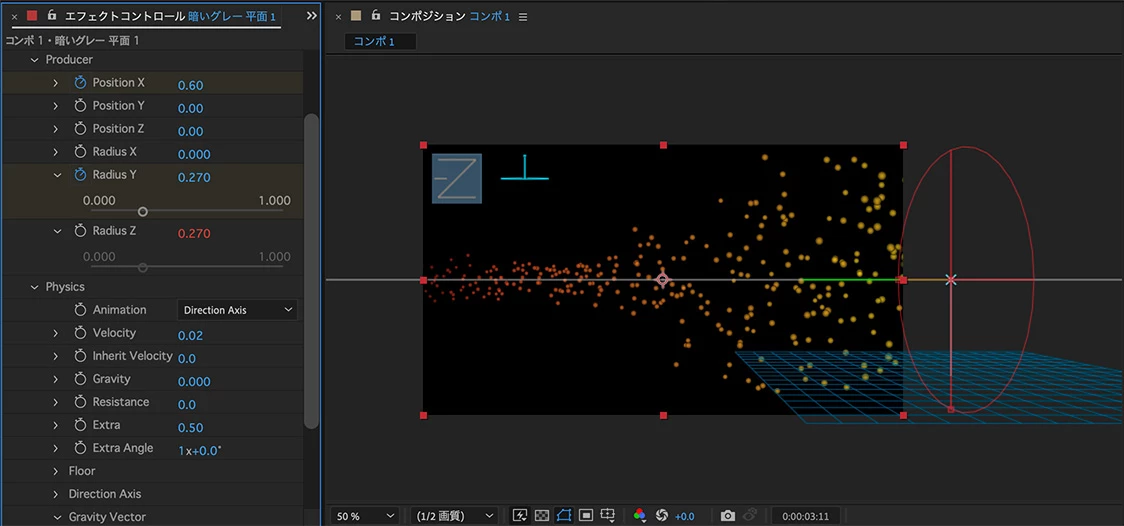
Task: Edit Radius Y value 0.270
Action: coord(194,177)
